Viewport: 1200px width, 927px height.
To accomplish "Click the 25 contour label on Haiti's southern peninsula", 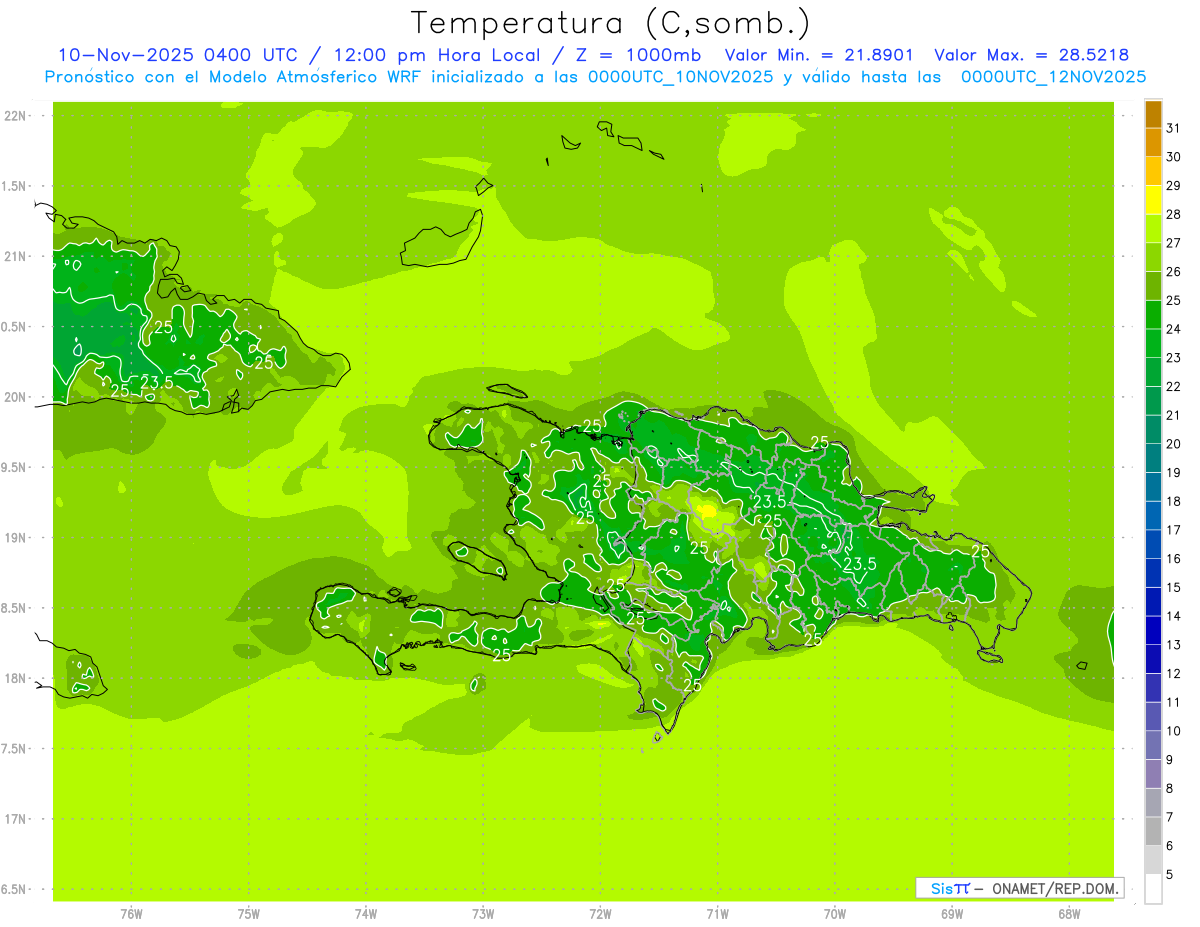I will coord(502,655).
